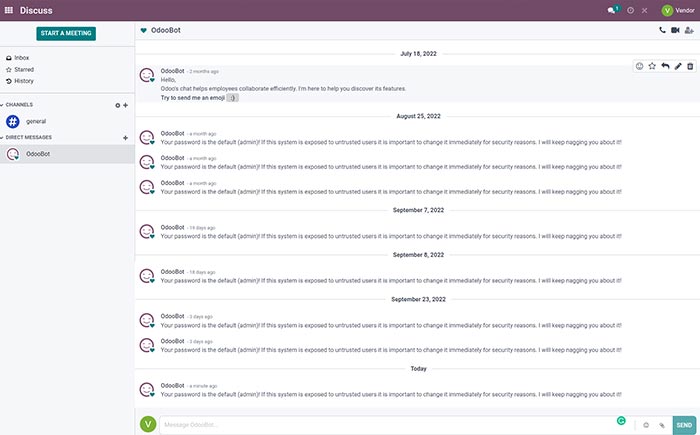Click the X icon in top bar
The height and width of the screenshot is (435, 700).
point(645,10)
